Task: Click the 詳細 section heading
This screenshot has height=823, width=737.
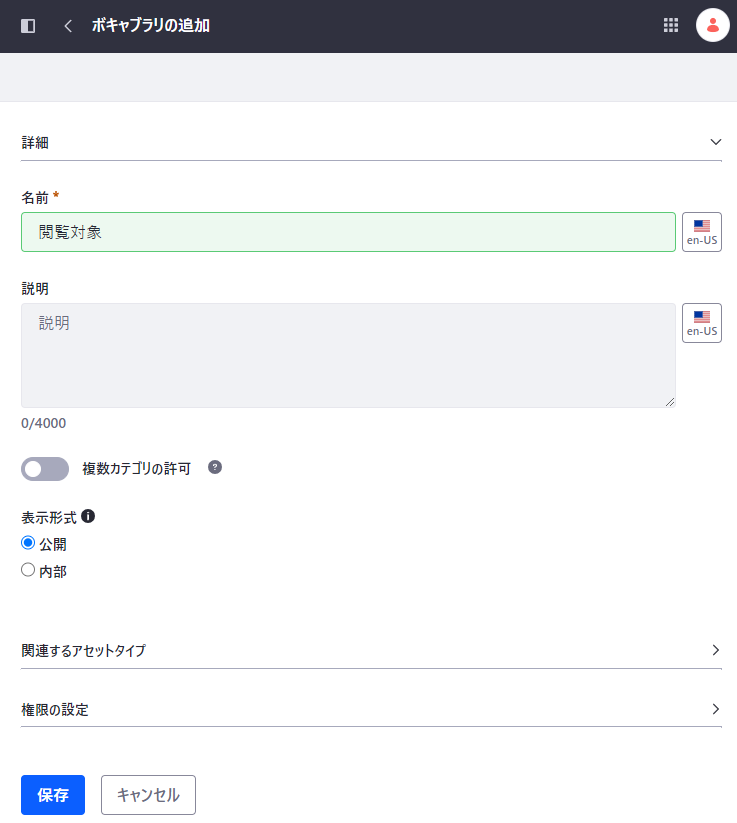Action: pyautogui.click(x=36, y=143)
